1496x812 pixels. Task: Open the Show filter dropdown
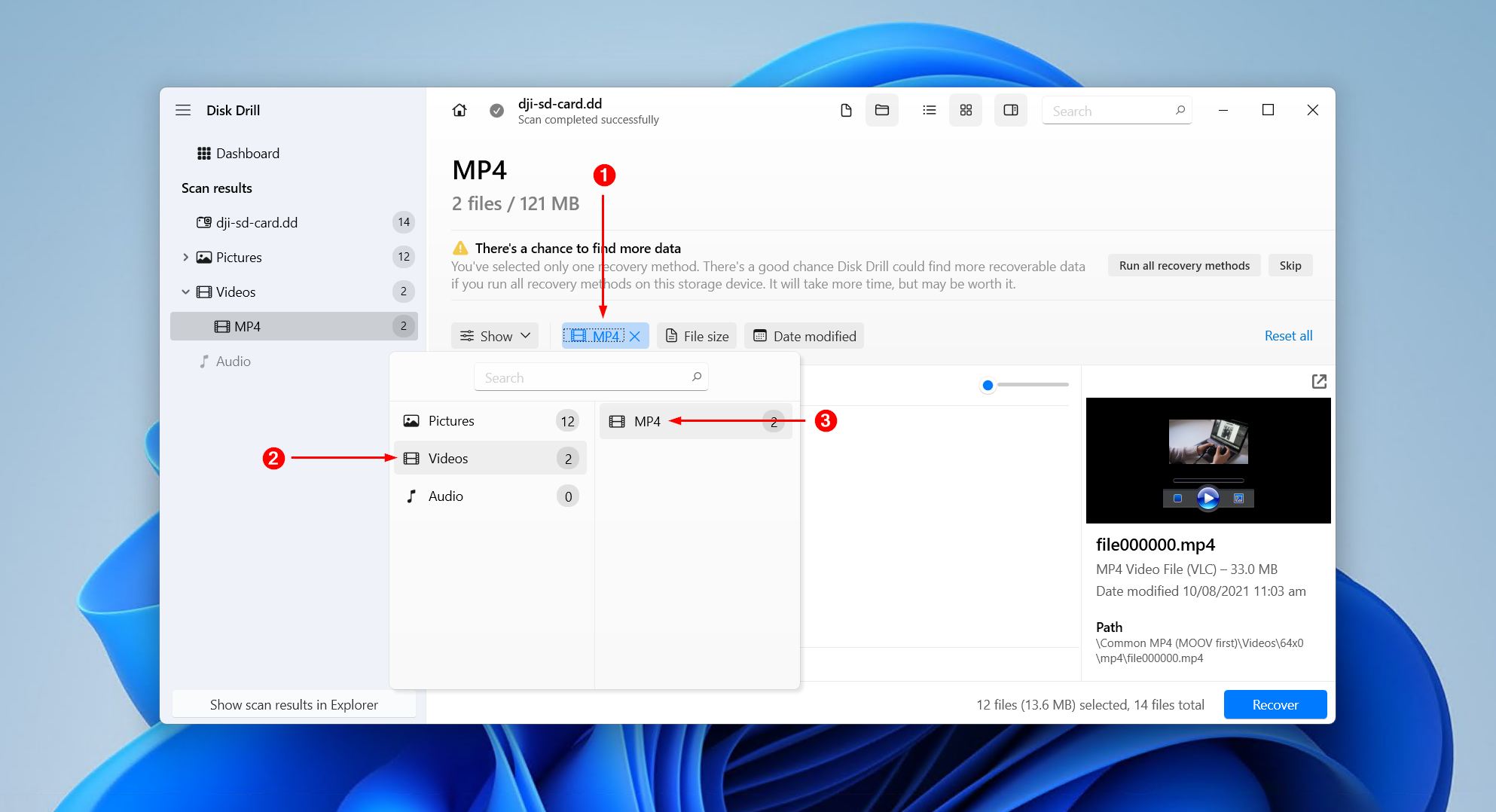495,336
